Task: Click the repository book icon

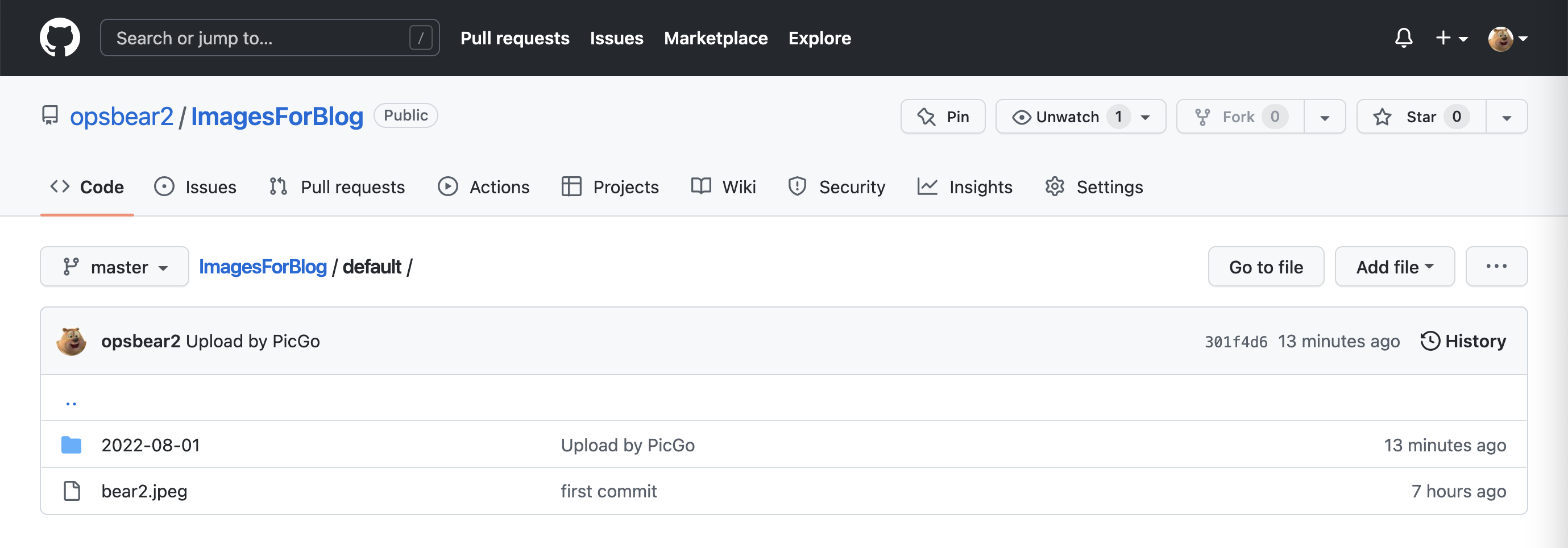Action: (x=50, y=116)
